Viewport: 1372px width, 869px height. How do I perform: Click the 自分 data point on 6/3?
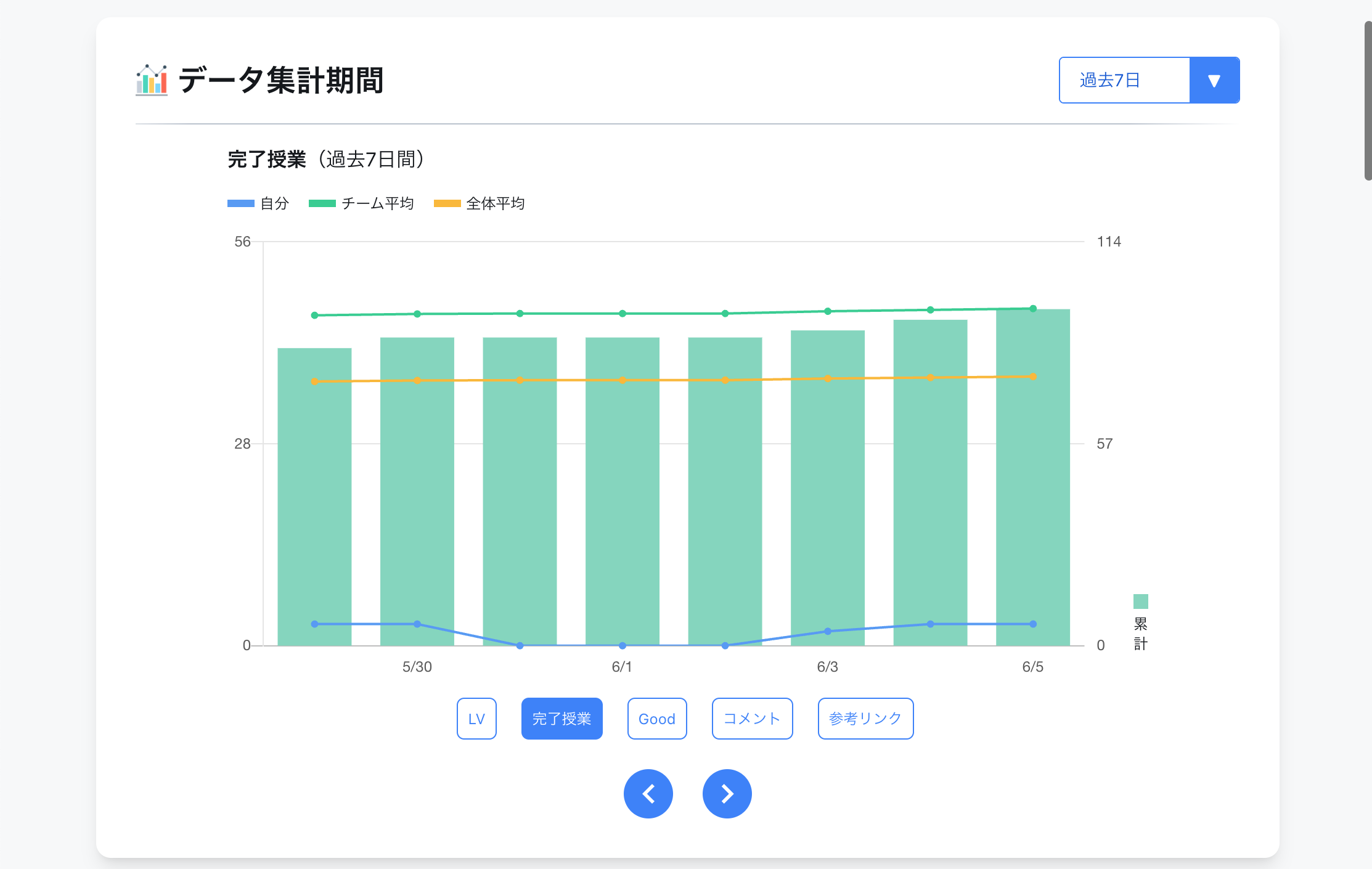click(x=828, y=631)
